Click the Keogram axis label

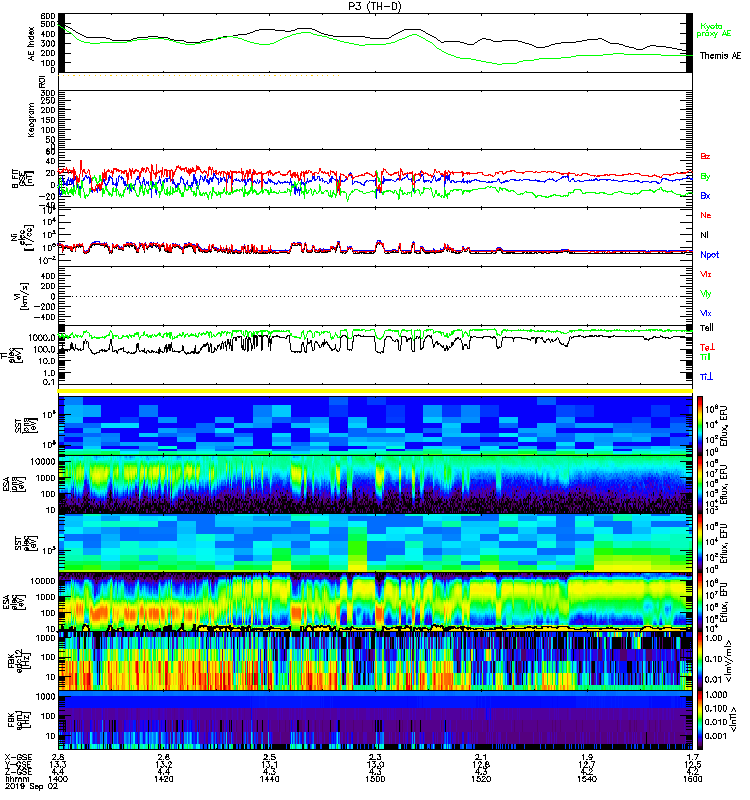(x=32, y=119)
